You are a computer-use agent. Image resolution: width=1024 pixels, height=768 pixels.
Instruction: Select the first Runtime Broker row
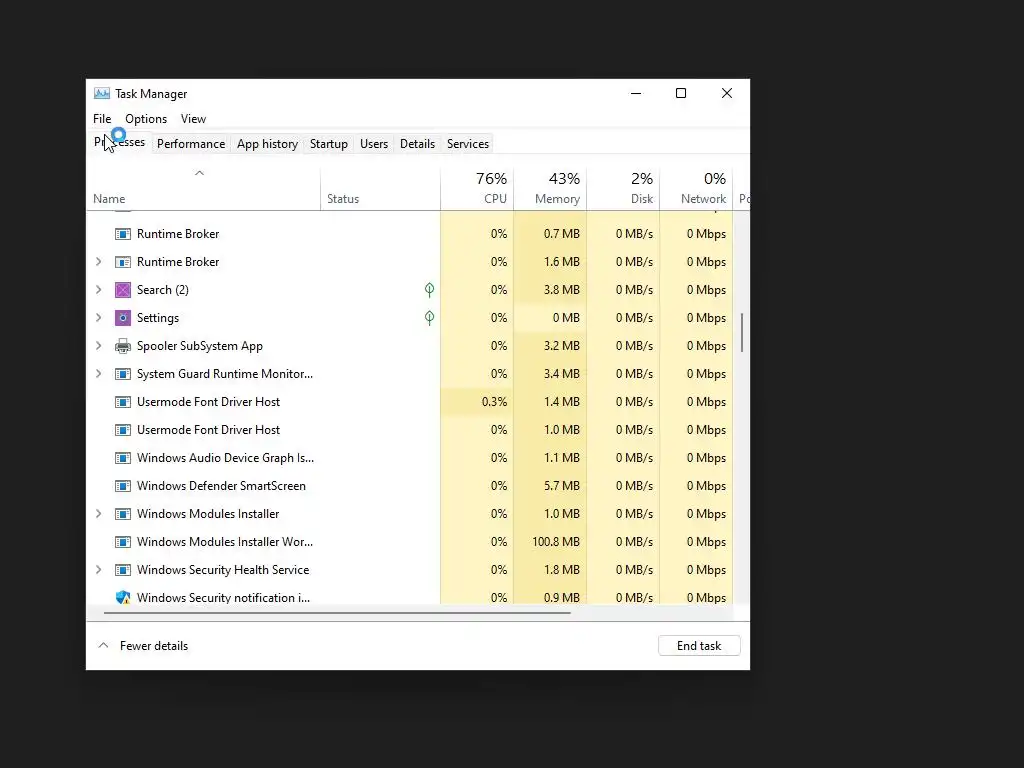click(409, 234)
